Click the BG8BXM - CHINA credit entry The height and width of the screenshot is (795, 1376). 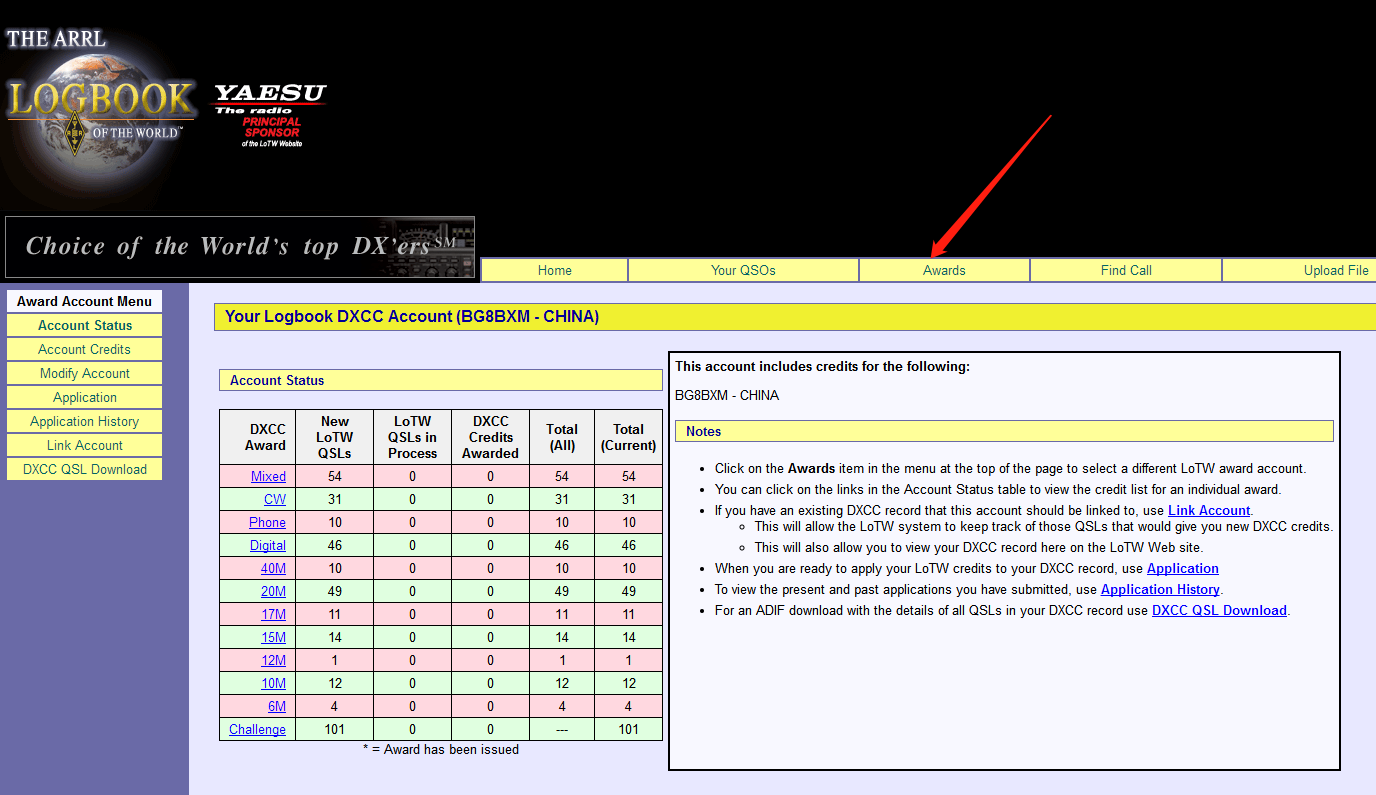pyautogui.click(x=727, y=395)
